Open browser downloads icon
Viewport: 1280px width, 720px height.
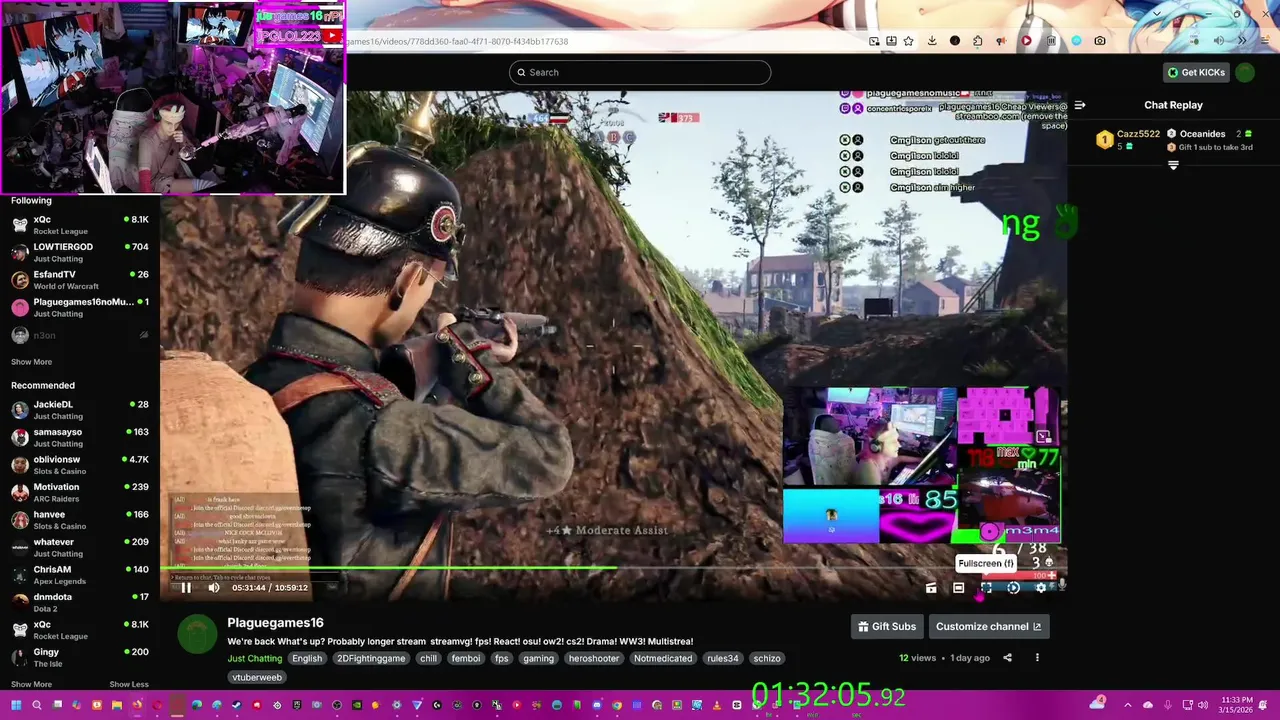coord(932,41)
